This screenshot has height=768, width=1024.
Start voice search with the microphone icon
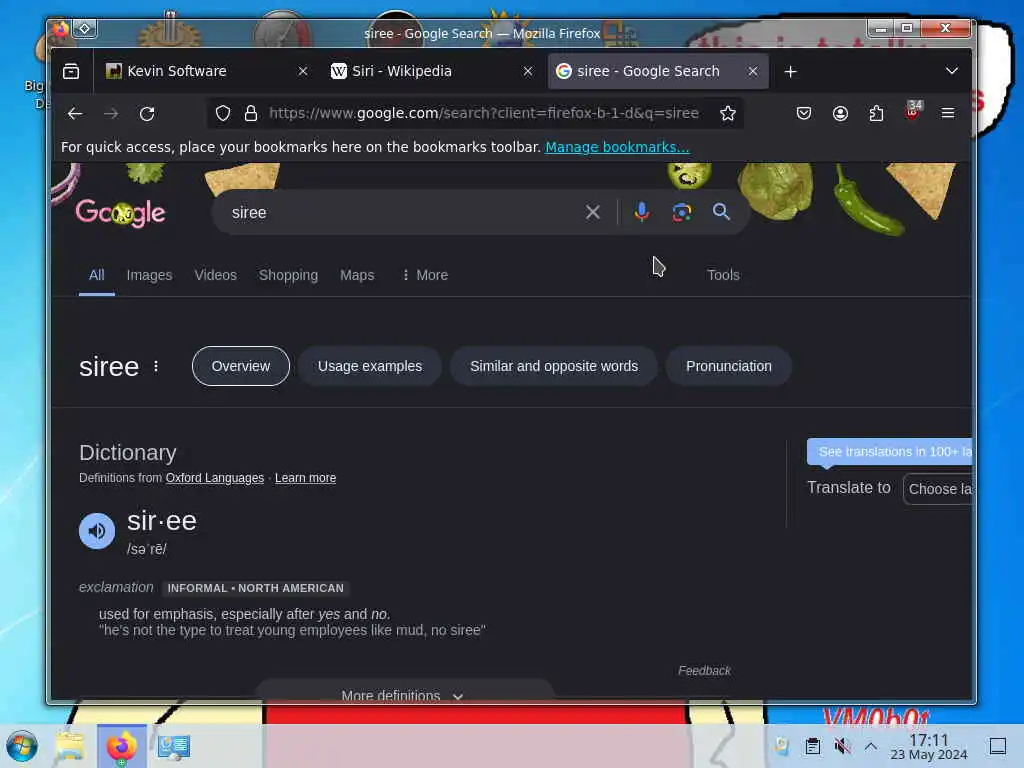(x=642, y=212)
